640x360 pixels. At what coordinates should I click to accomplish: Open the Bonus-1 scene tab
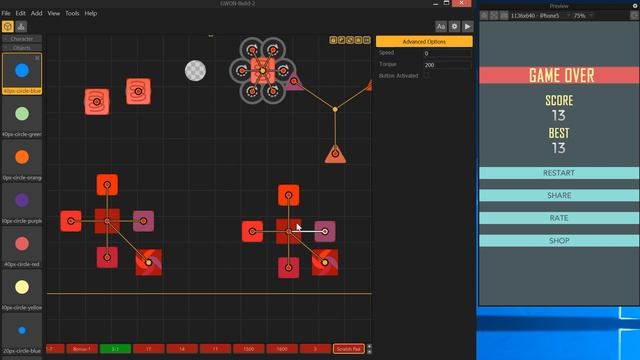pyautogui.click(x=82, y=349)
